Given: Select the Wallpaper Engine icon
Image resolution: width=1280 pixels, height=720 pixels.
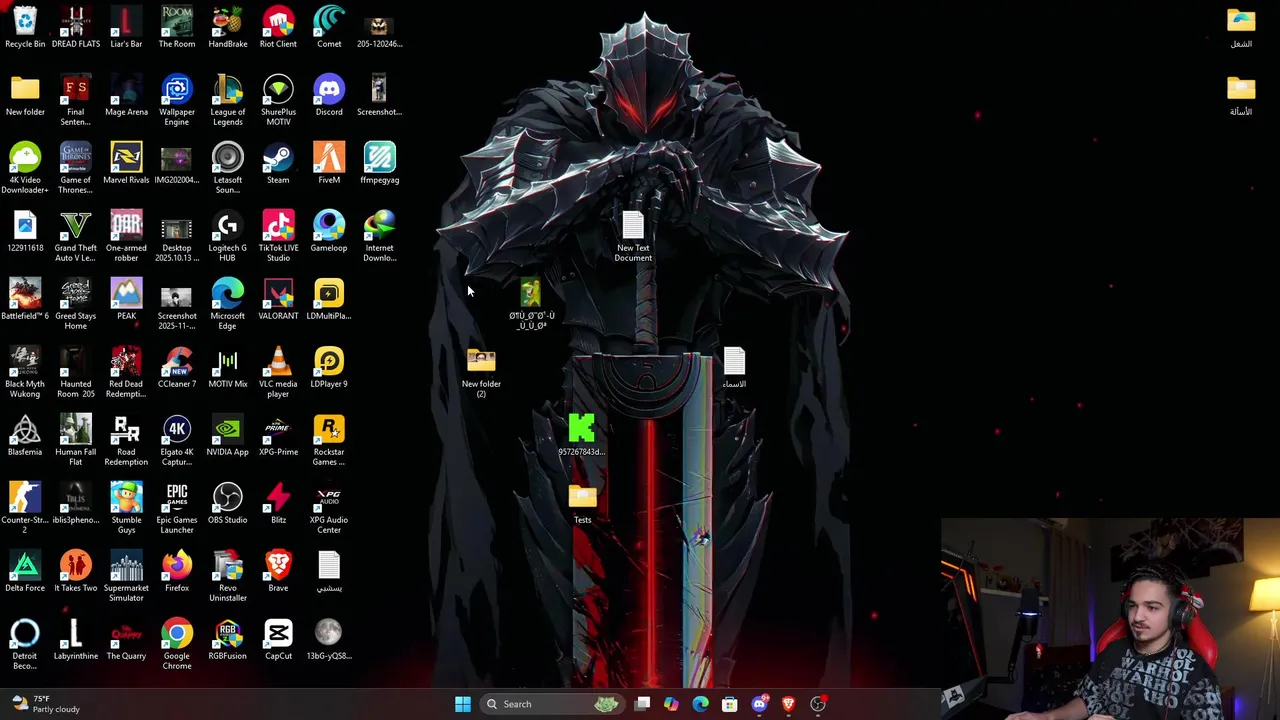Looking at the screenshot, I should coord(177,100).
